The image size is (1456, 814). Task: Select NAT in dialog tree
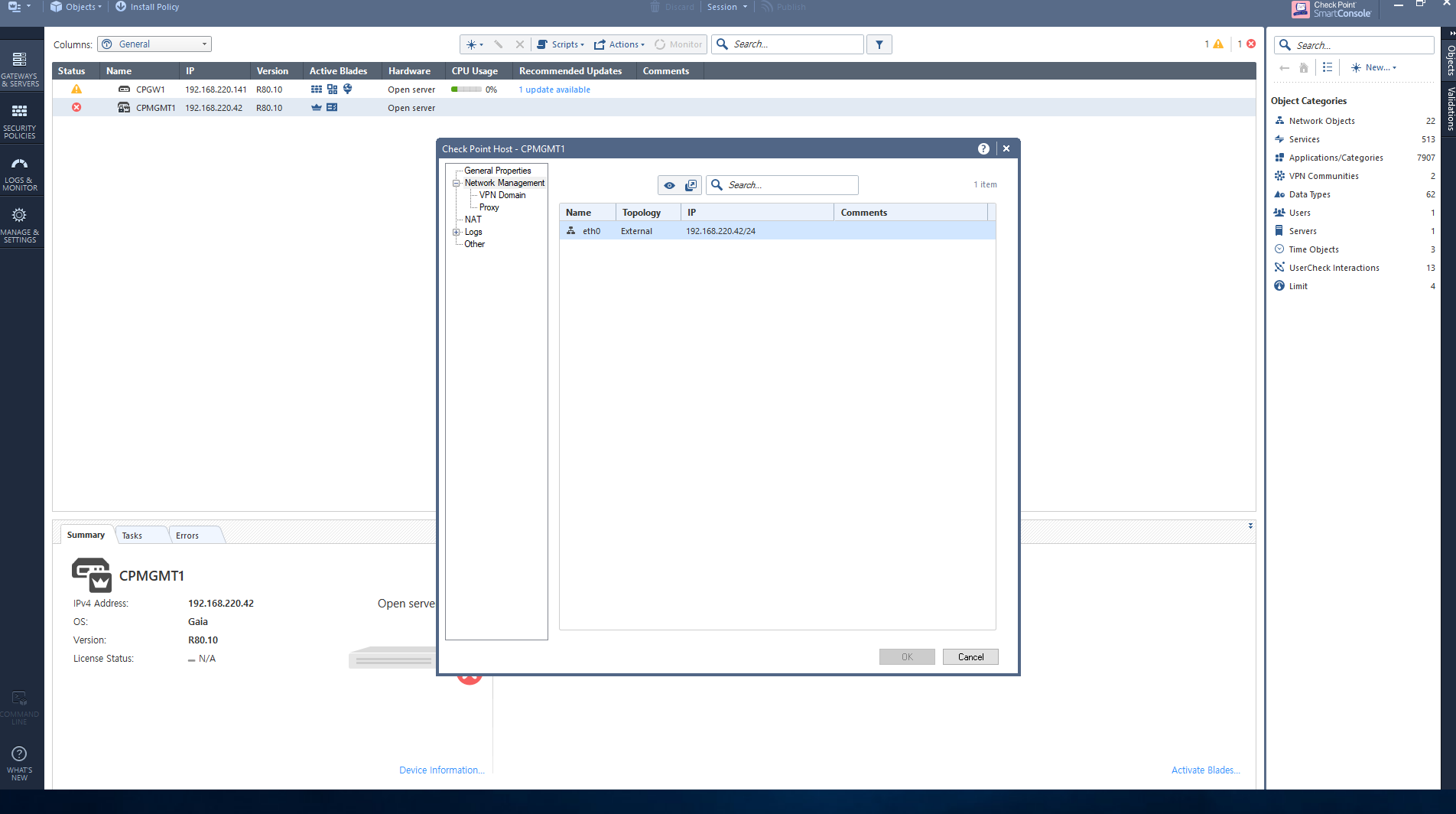[473, 220]
